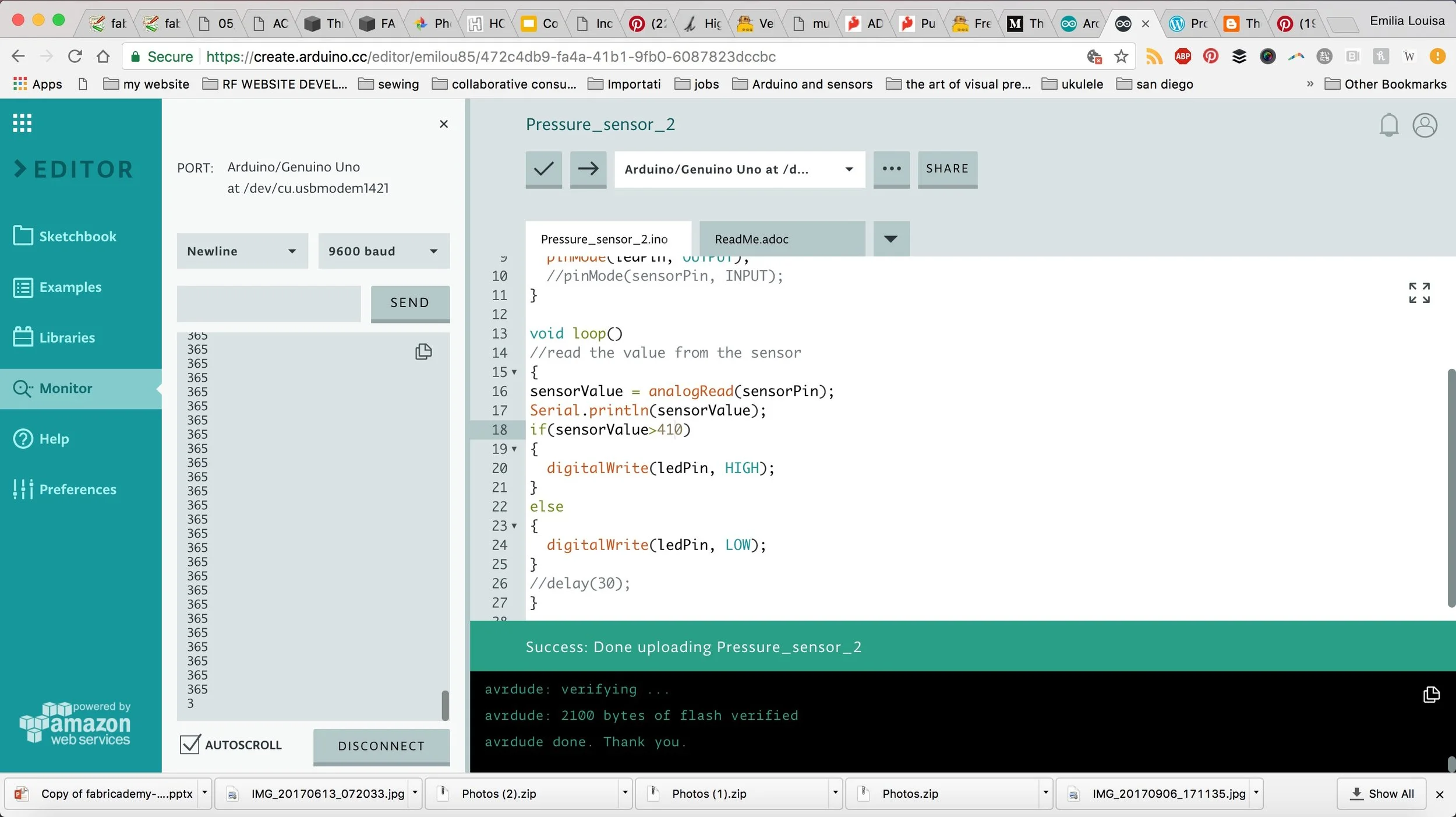Open Examples in the sidebar
Viewport: 1456px width, 817px height.
coord(57,287)
